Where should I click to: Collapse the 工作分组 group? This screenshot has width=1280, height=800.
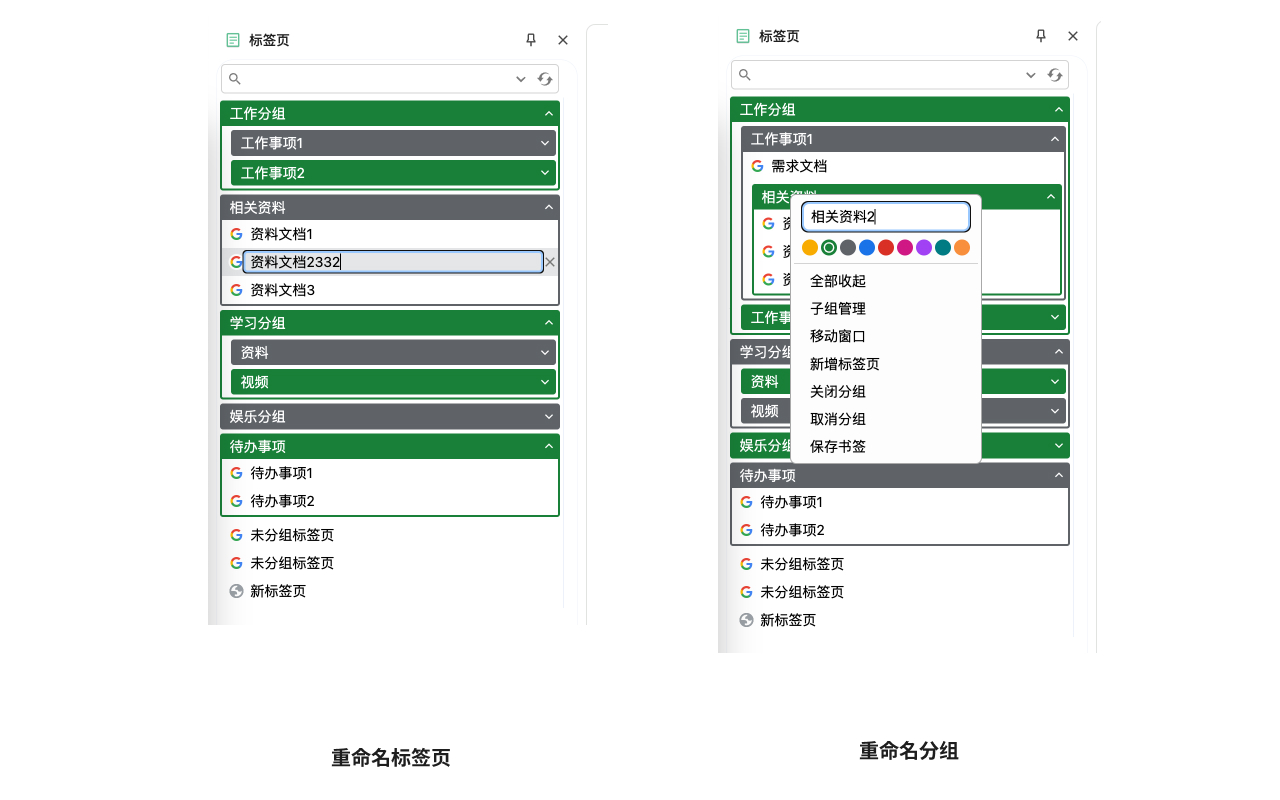click(548, 113)
